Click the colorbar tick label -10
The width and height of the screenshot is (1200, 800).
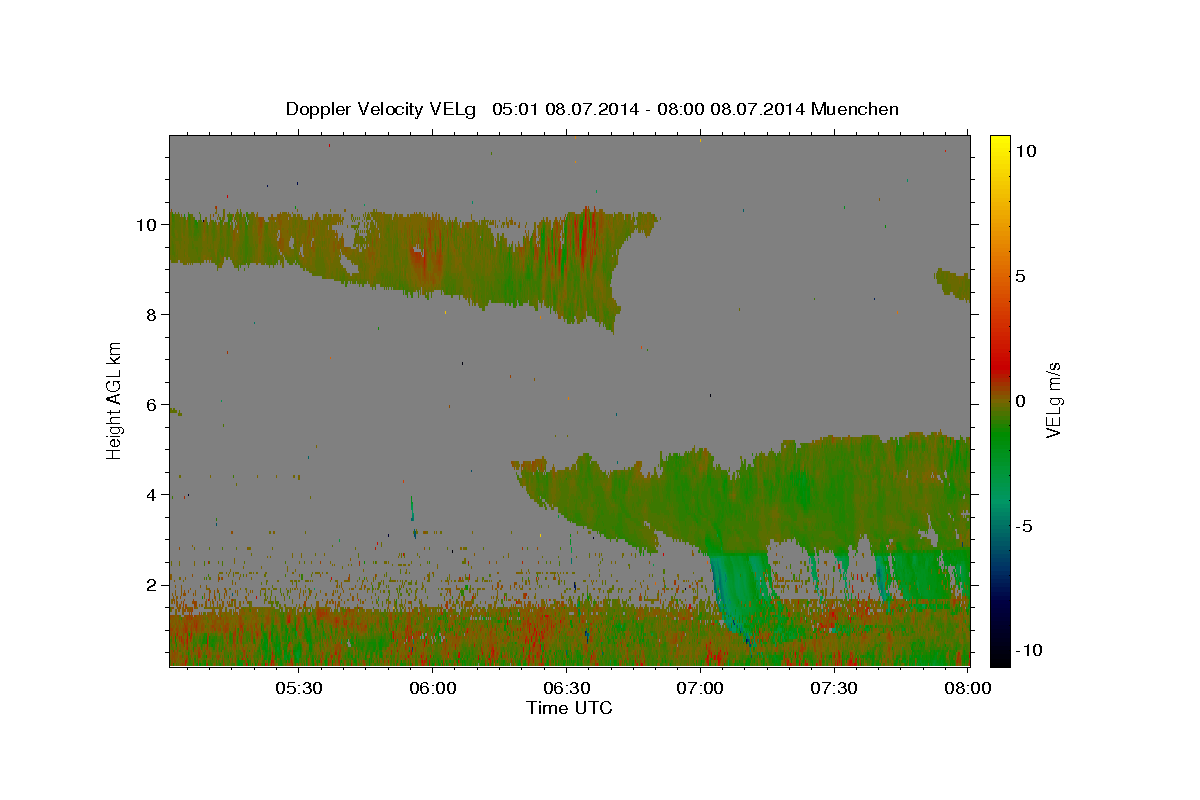(1029, 651)
